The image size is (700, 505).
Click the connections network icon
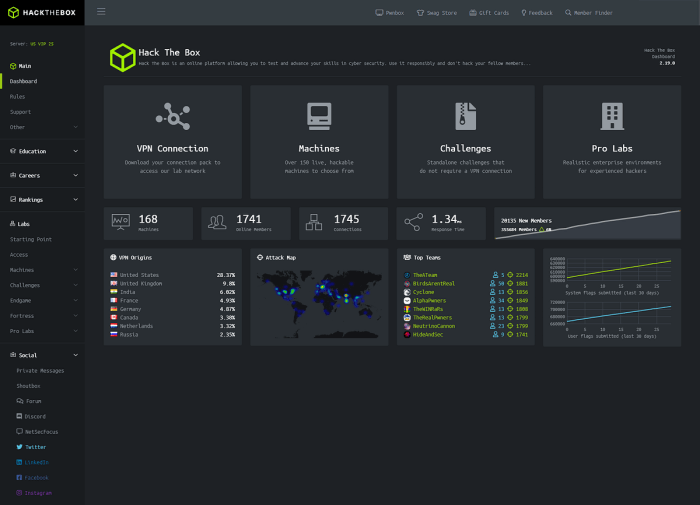click(x=314, y=222)
